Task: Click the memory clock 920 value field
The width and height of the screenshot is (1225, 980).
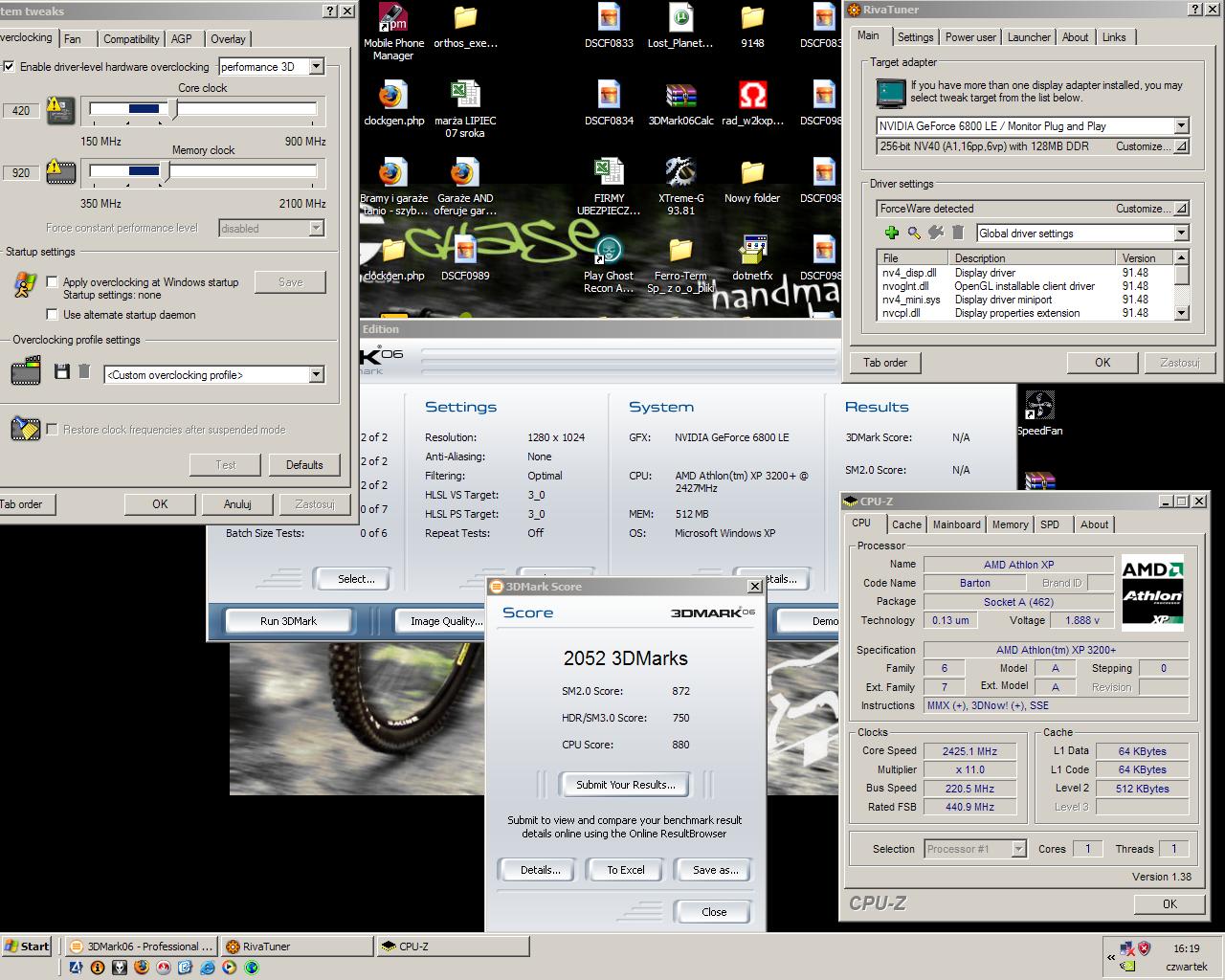Action: click(x=21, y=173)
